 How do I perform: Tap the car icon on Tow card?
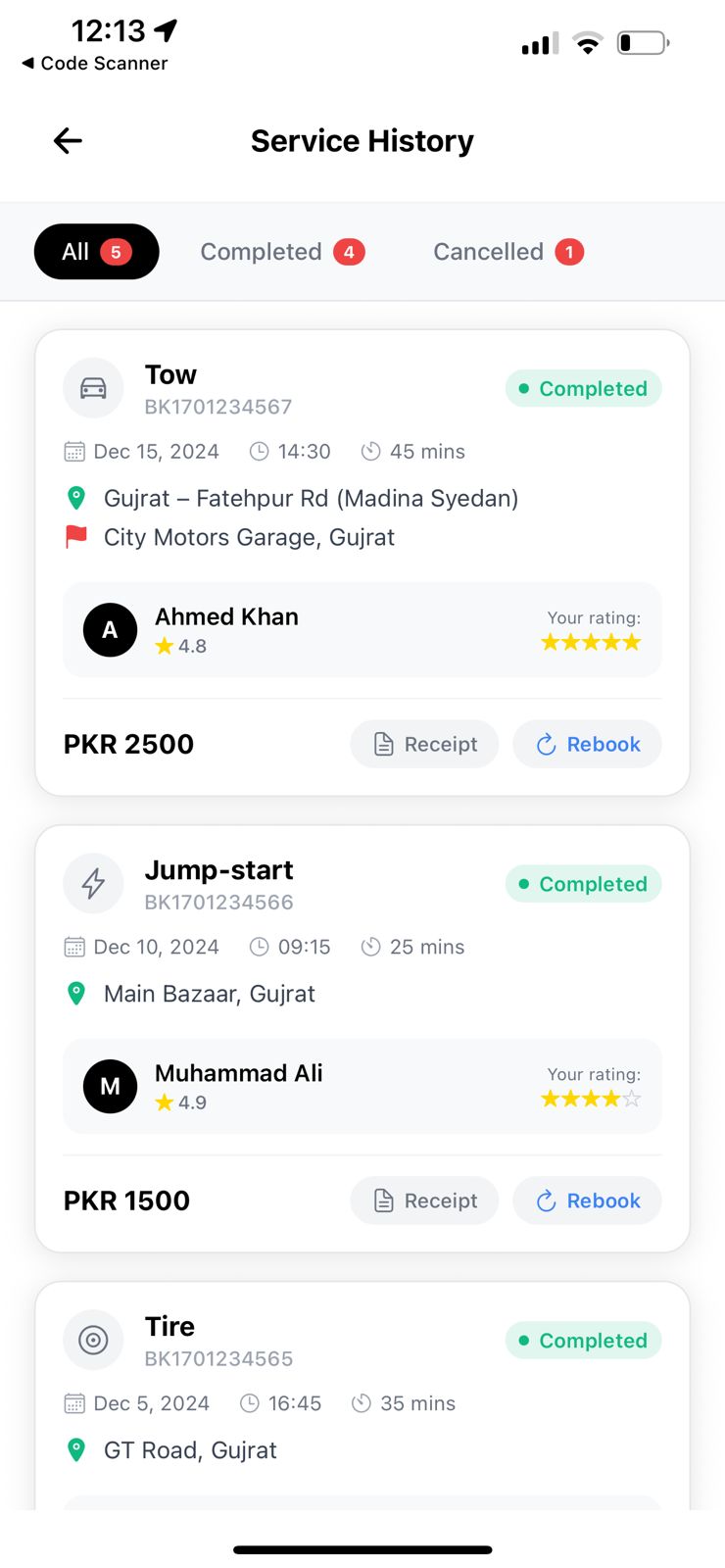pyautogui.click(x=93, y=388)
